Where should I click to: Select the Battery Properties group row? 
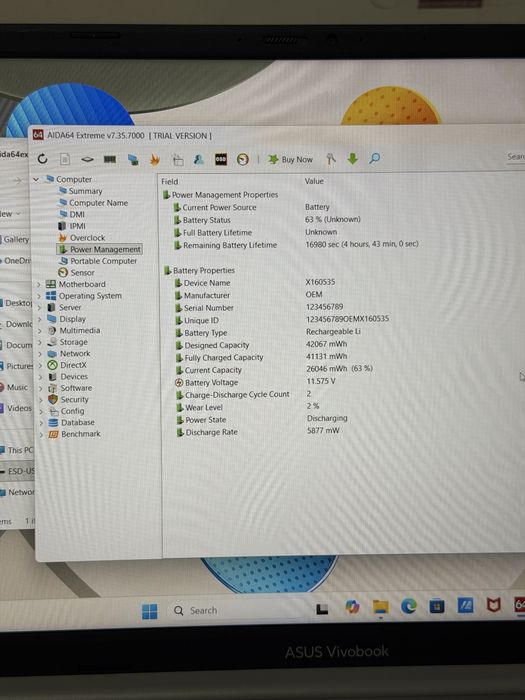pos(200,270)
